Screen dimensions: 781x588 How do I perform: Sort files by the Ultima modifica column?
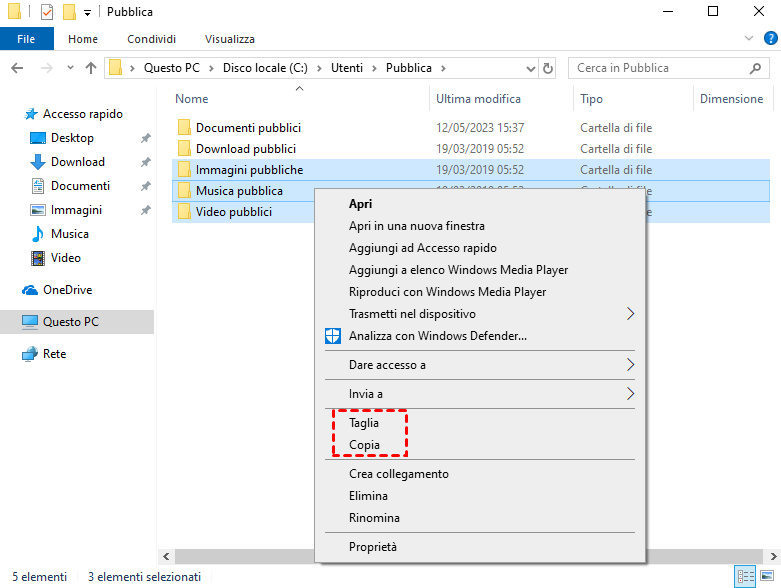[x=478, y=99]
